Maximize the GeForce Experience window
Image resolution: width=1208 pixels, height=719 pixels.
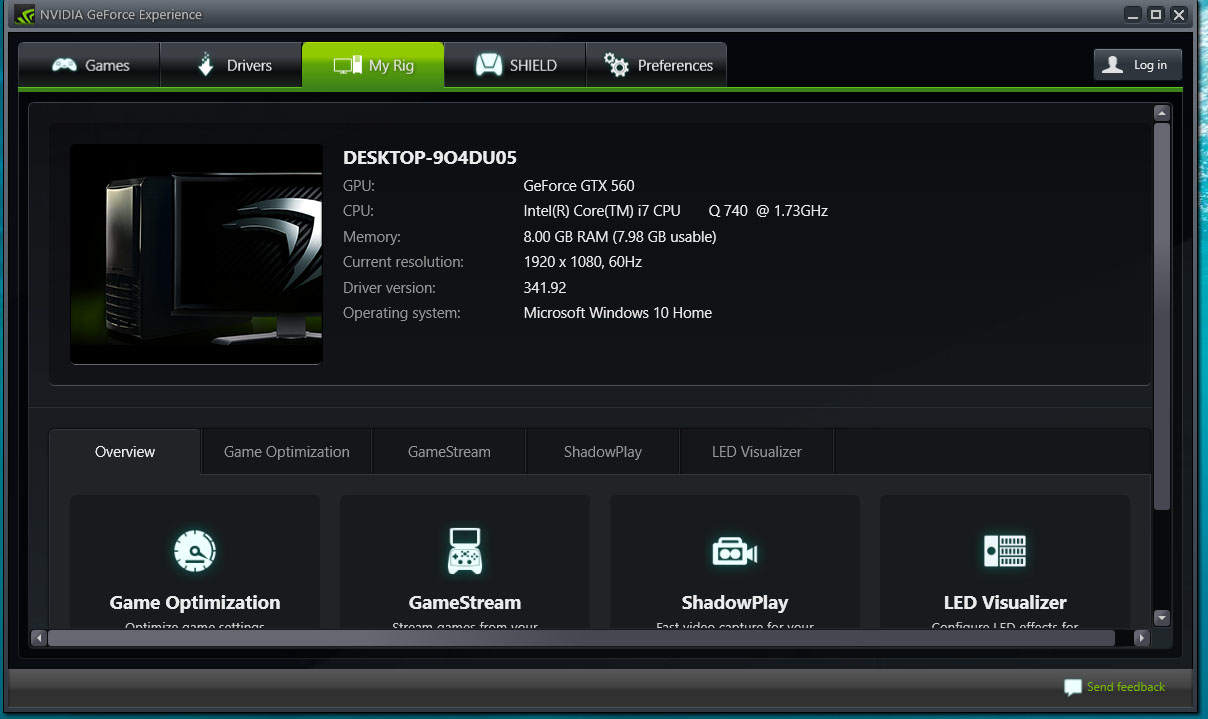(x=1155, y=14)
